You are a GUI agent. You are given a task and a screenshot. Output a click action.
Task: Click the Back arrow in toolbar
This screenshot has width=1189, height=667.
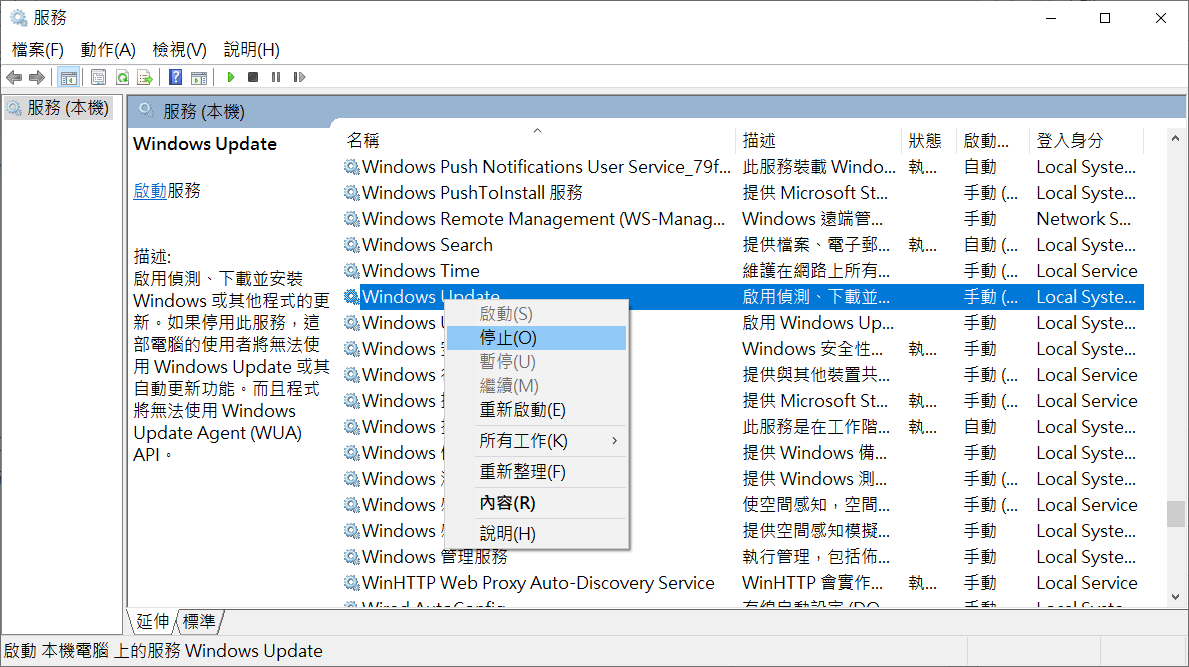[14, 77]
